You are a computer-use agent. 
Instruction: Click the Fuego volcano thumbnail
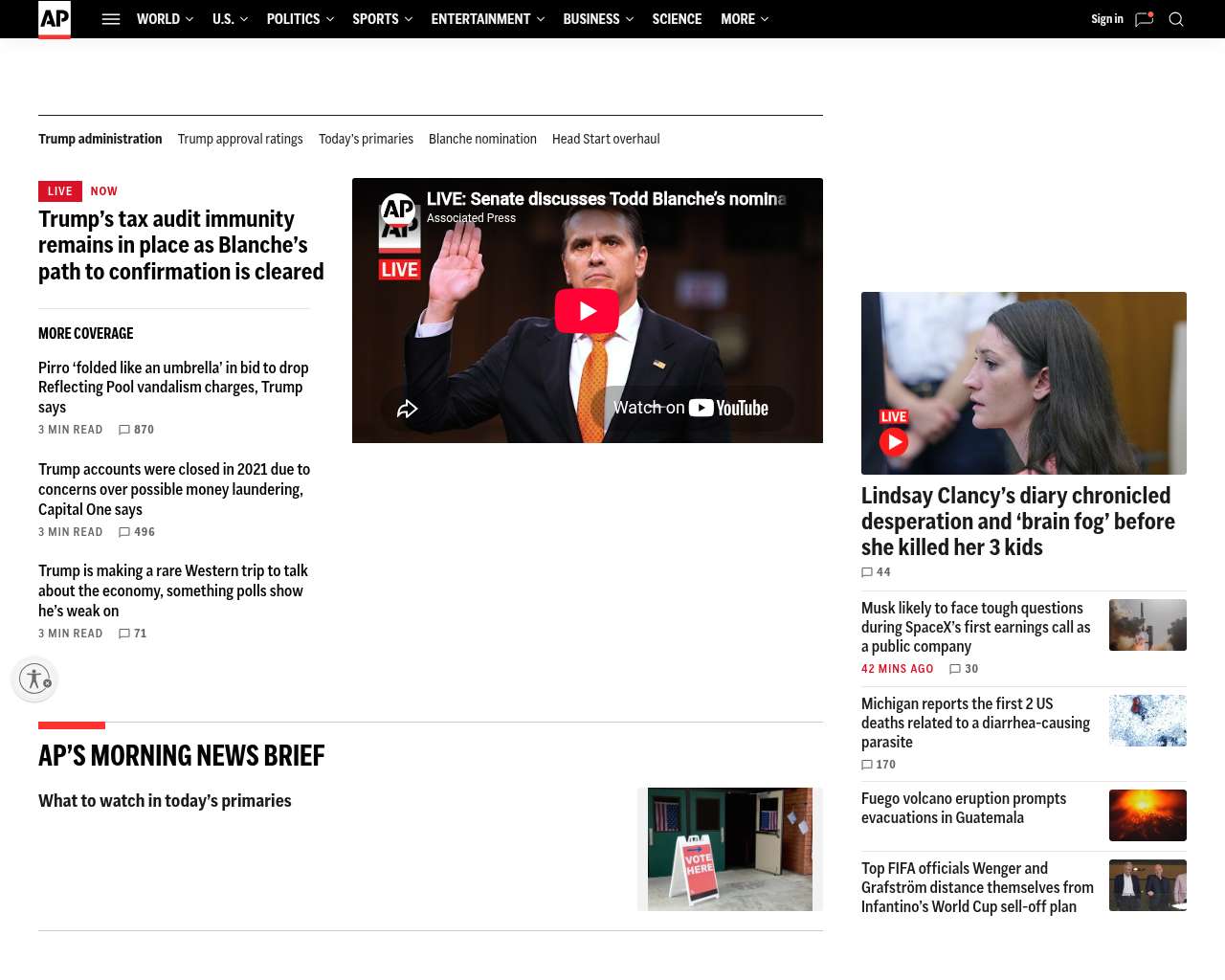1147,815
